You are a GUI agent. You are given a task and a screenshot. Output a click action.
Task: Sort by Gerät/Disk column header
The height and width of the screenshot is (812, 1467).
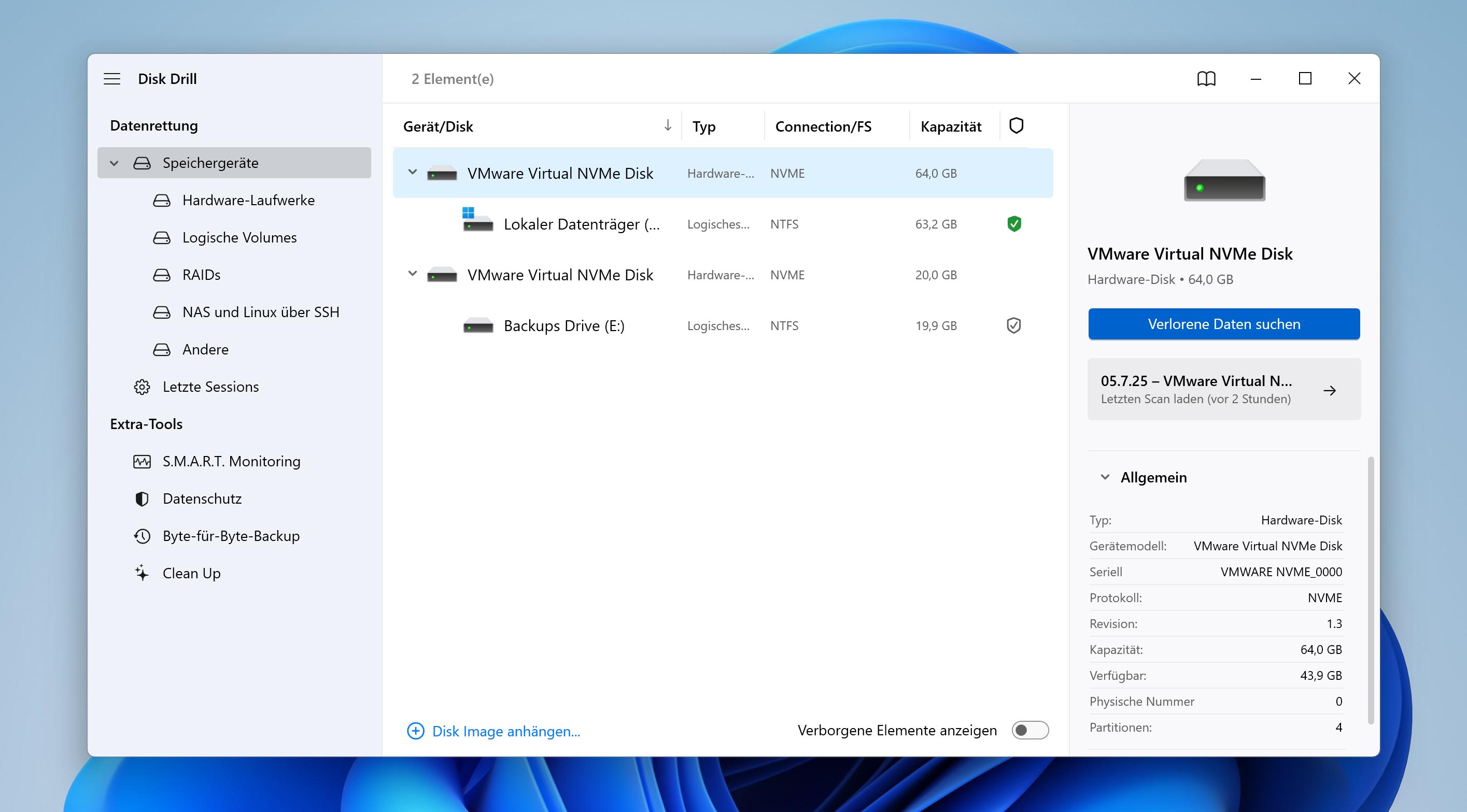[x=438, y=126]
